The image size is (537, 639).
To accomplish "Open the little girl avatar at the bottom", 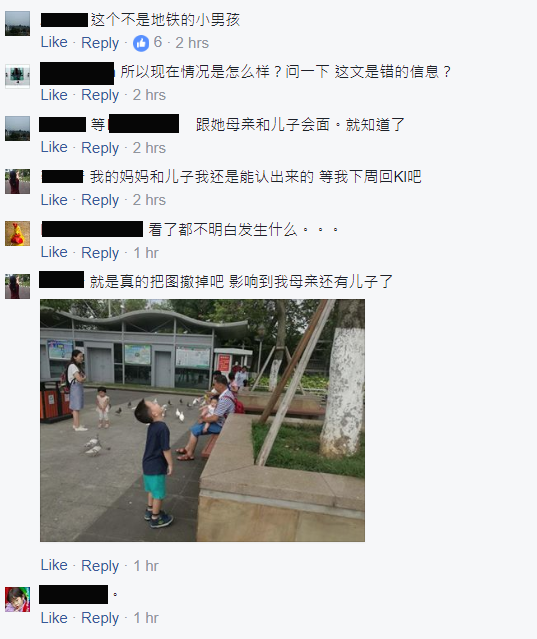I will [18, 599].
